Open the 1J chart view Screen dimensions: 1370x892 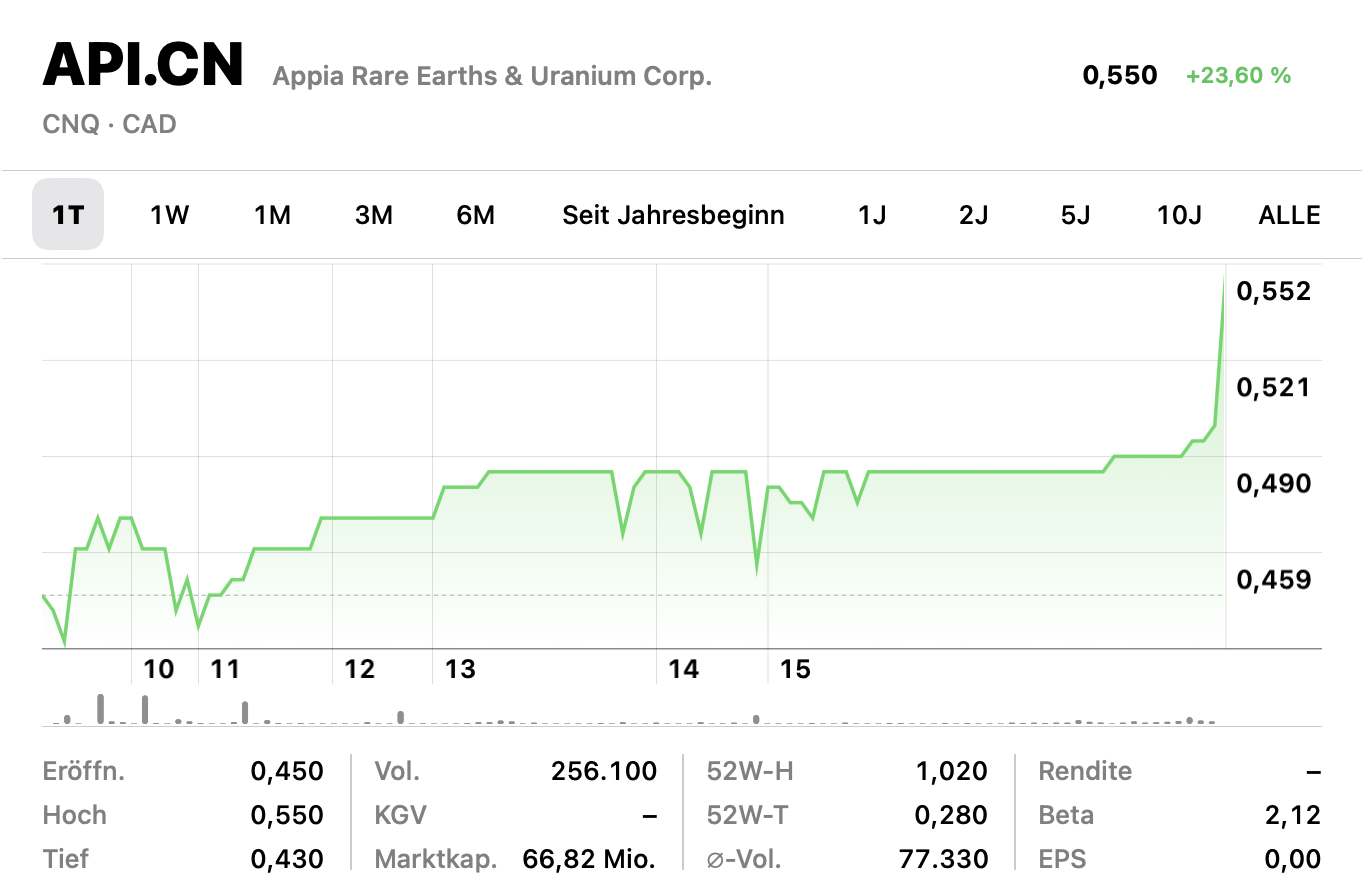[872, 215]
